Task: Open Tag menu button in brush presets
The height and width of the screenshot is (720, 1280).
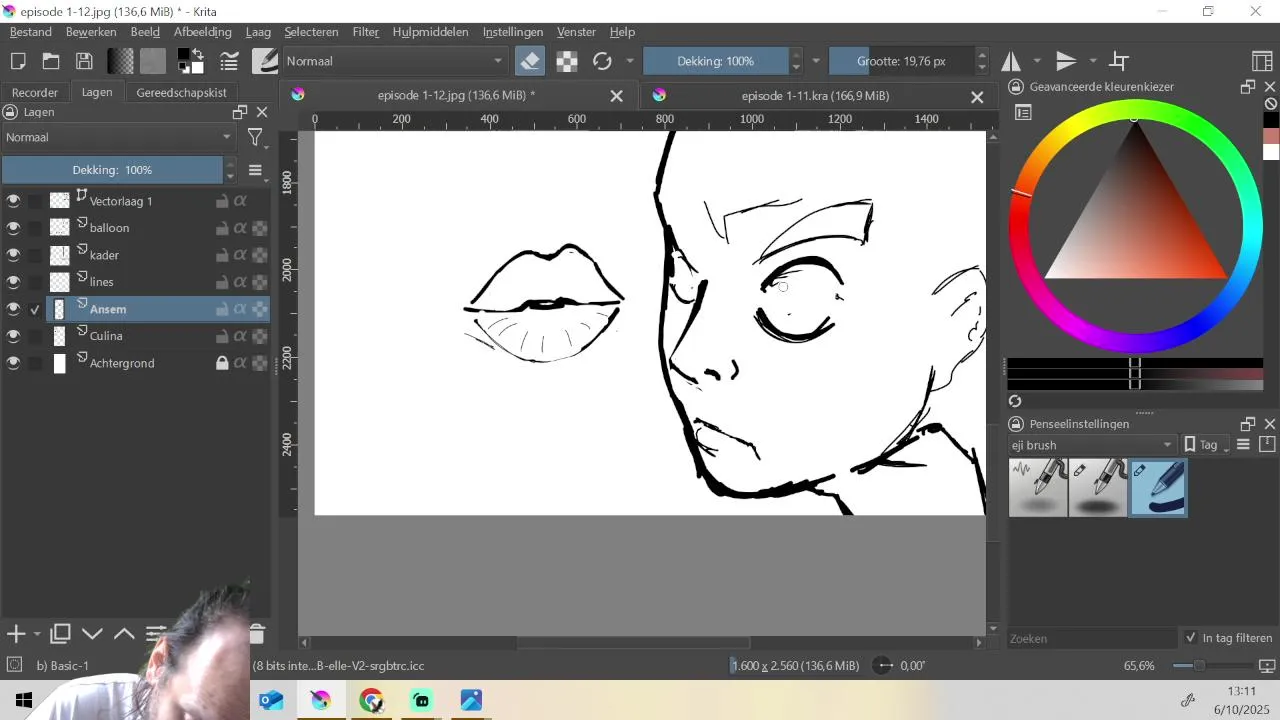Action: point(1207,445)
